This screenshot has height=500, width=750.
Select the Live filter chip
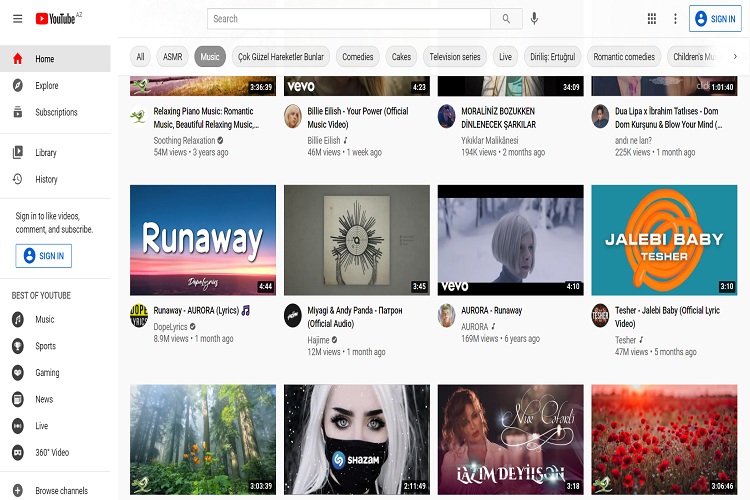[505, 57]
